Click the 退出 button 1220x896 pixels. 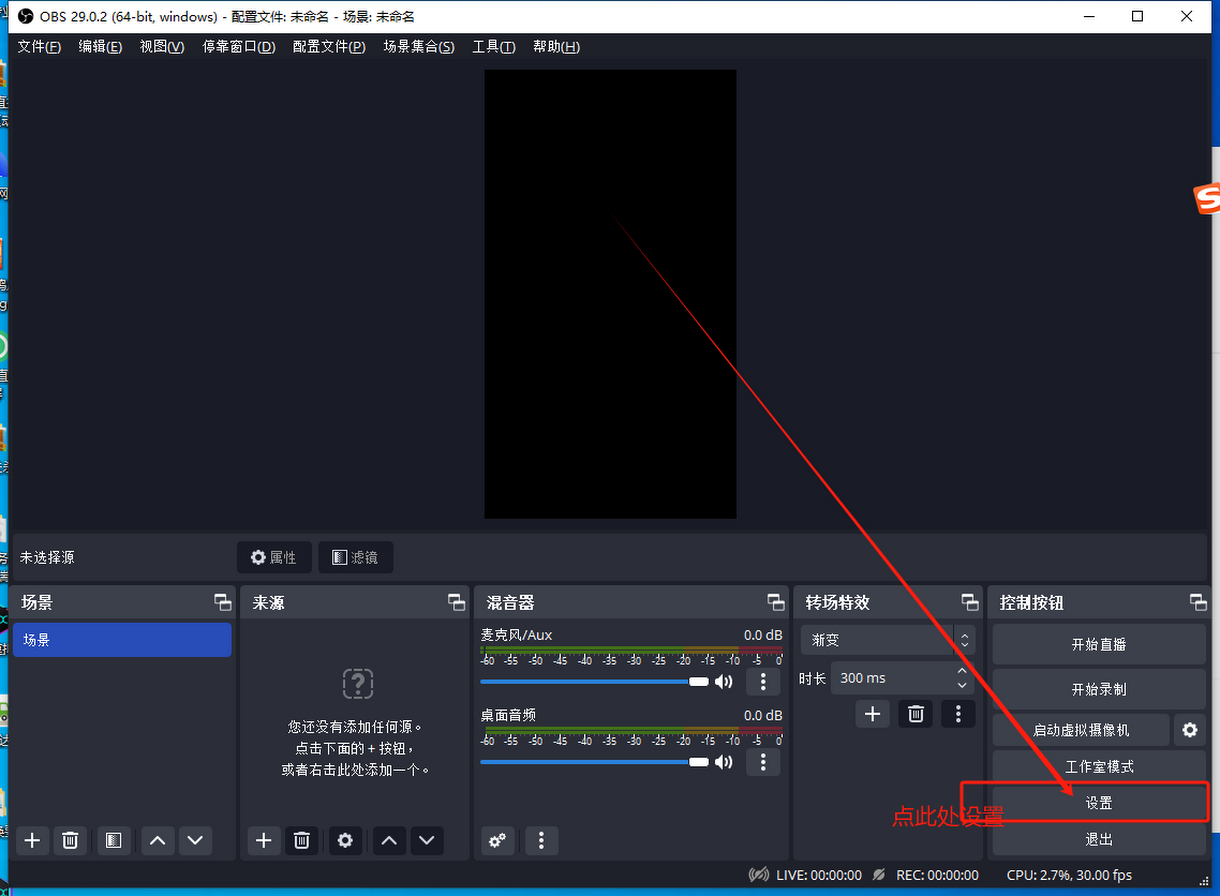point(1099,839)
